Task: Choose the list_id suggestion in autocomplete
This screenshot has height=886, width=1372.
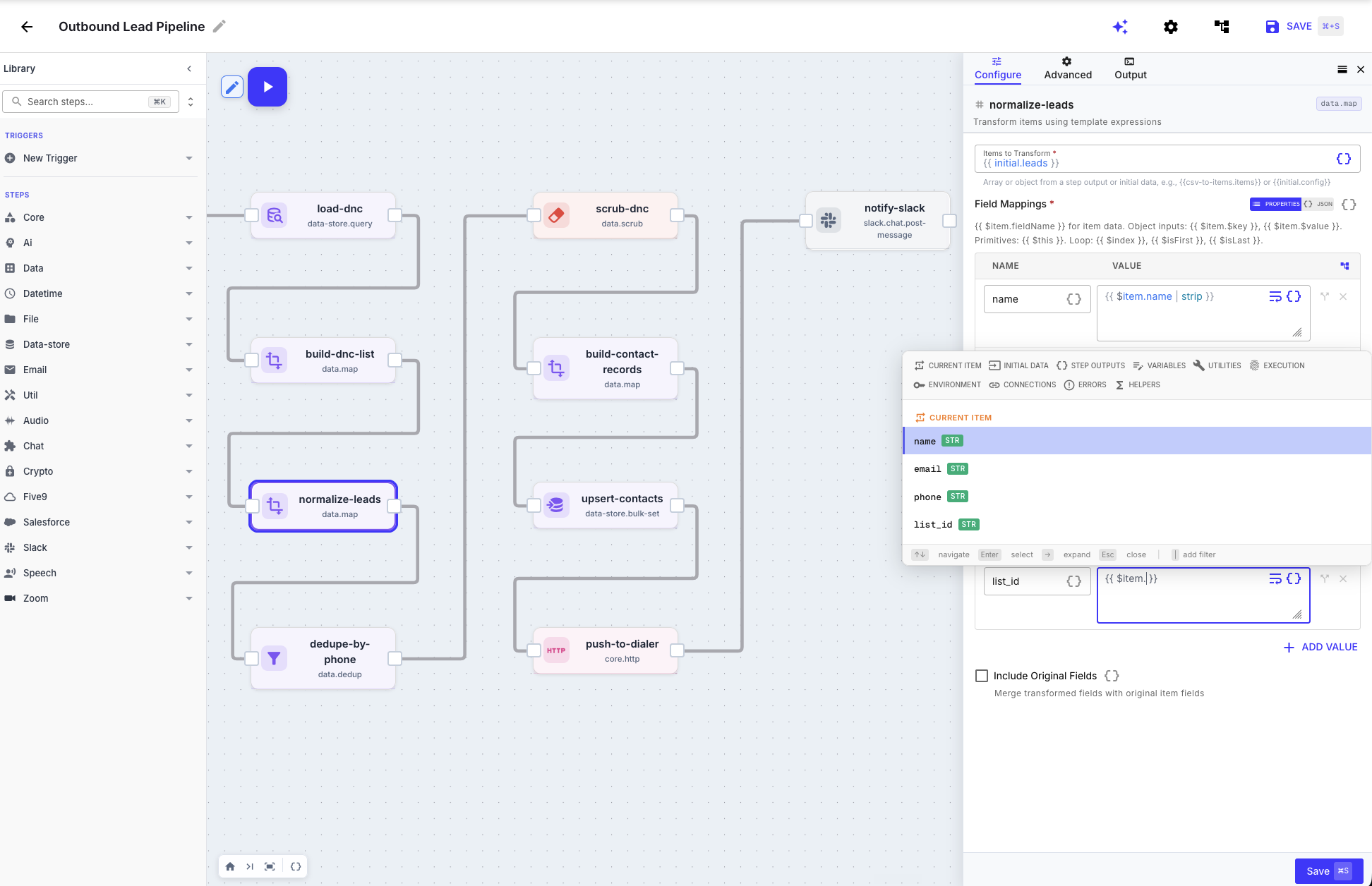Action: point(1137,524)
